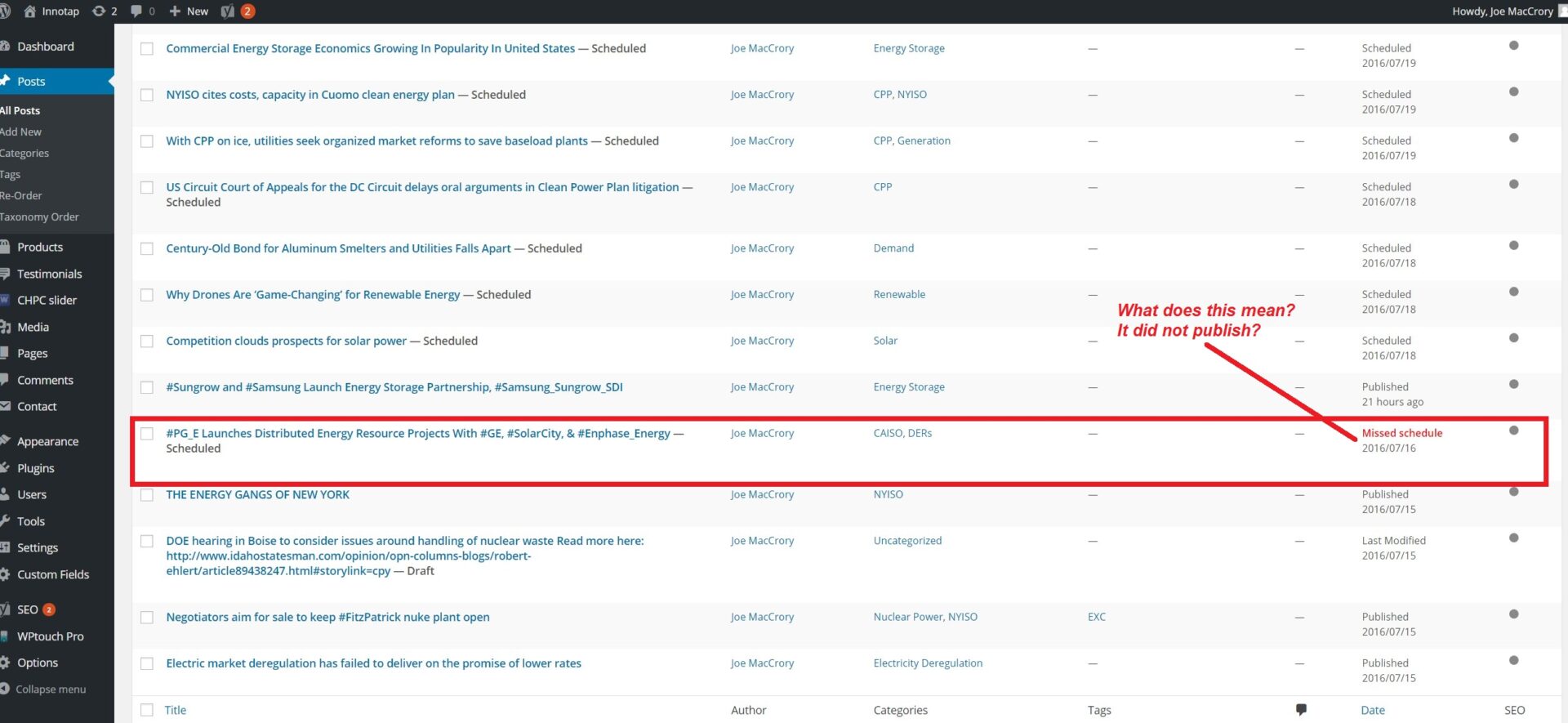Open Re-Order submenu item
The image size is (1568, 723).
click(x=21, y=195)
